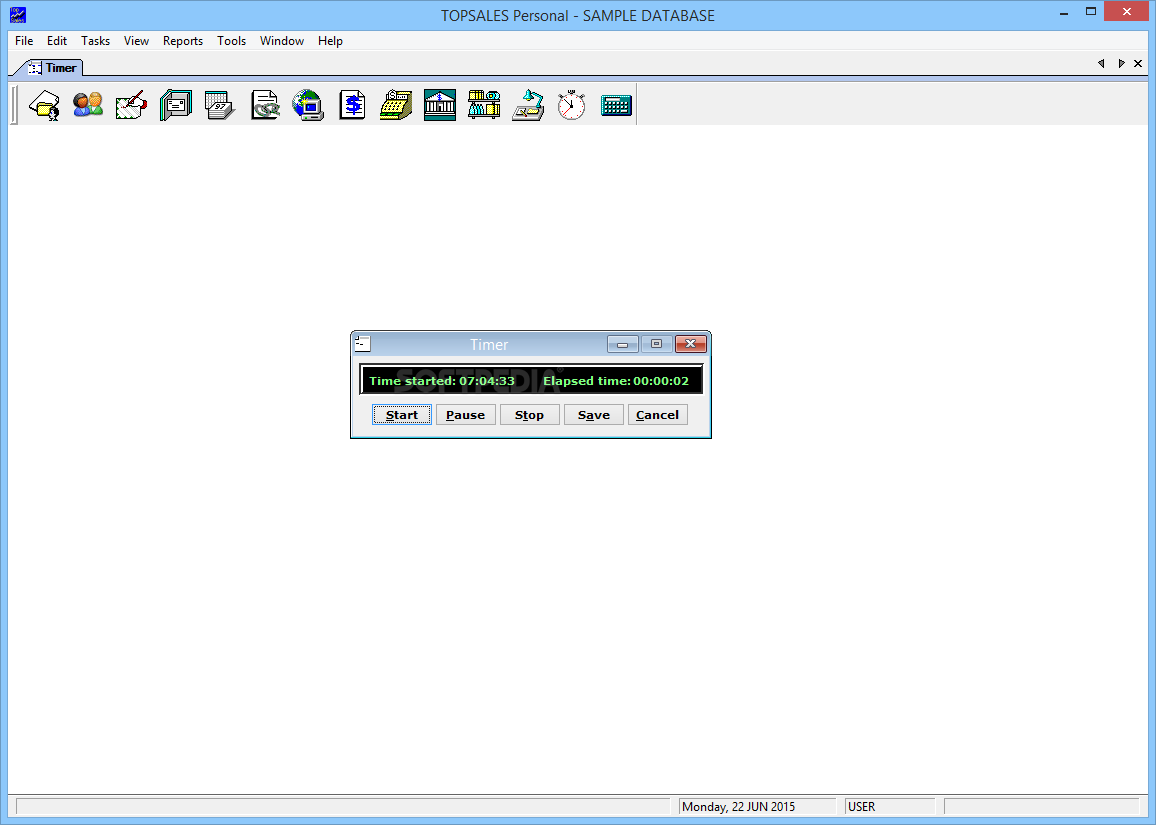This screenshot has width=1156, height=825.
Task: Open the address book envelope icon
Action: (175, 105)
